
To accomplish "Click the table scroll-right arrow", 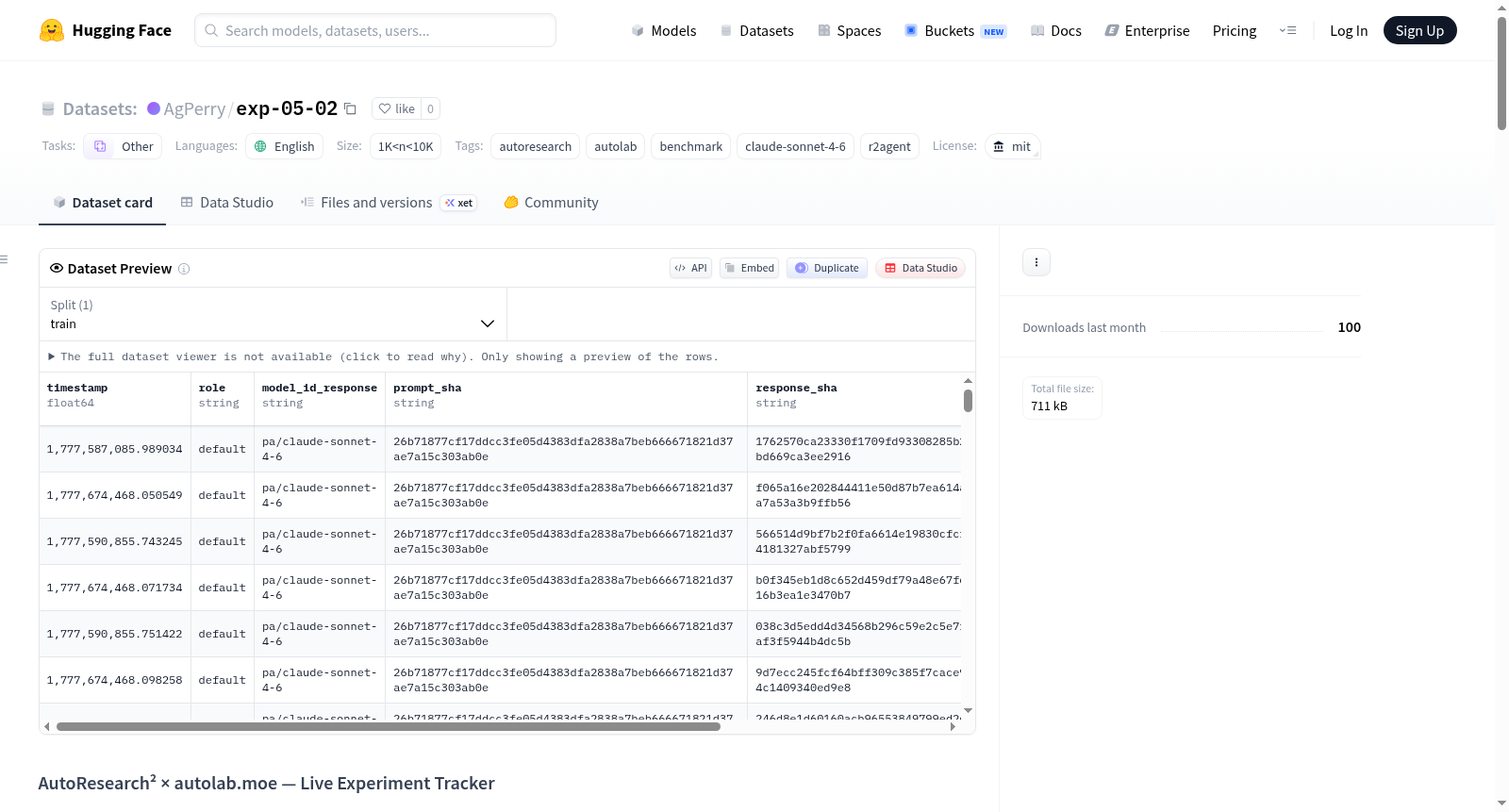I will pyautogui.click(x=953, y=726).
